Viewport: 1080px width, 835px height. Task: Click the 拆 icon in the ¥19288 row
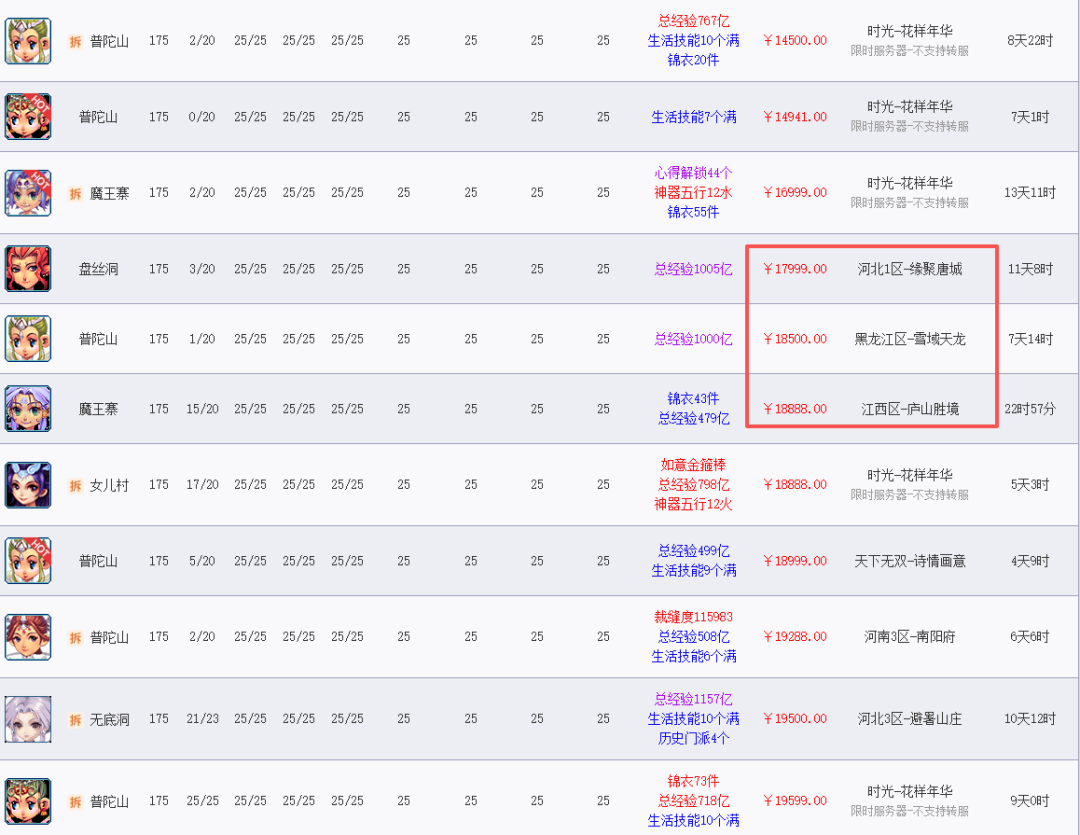[75, 637]
